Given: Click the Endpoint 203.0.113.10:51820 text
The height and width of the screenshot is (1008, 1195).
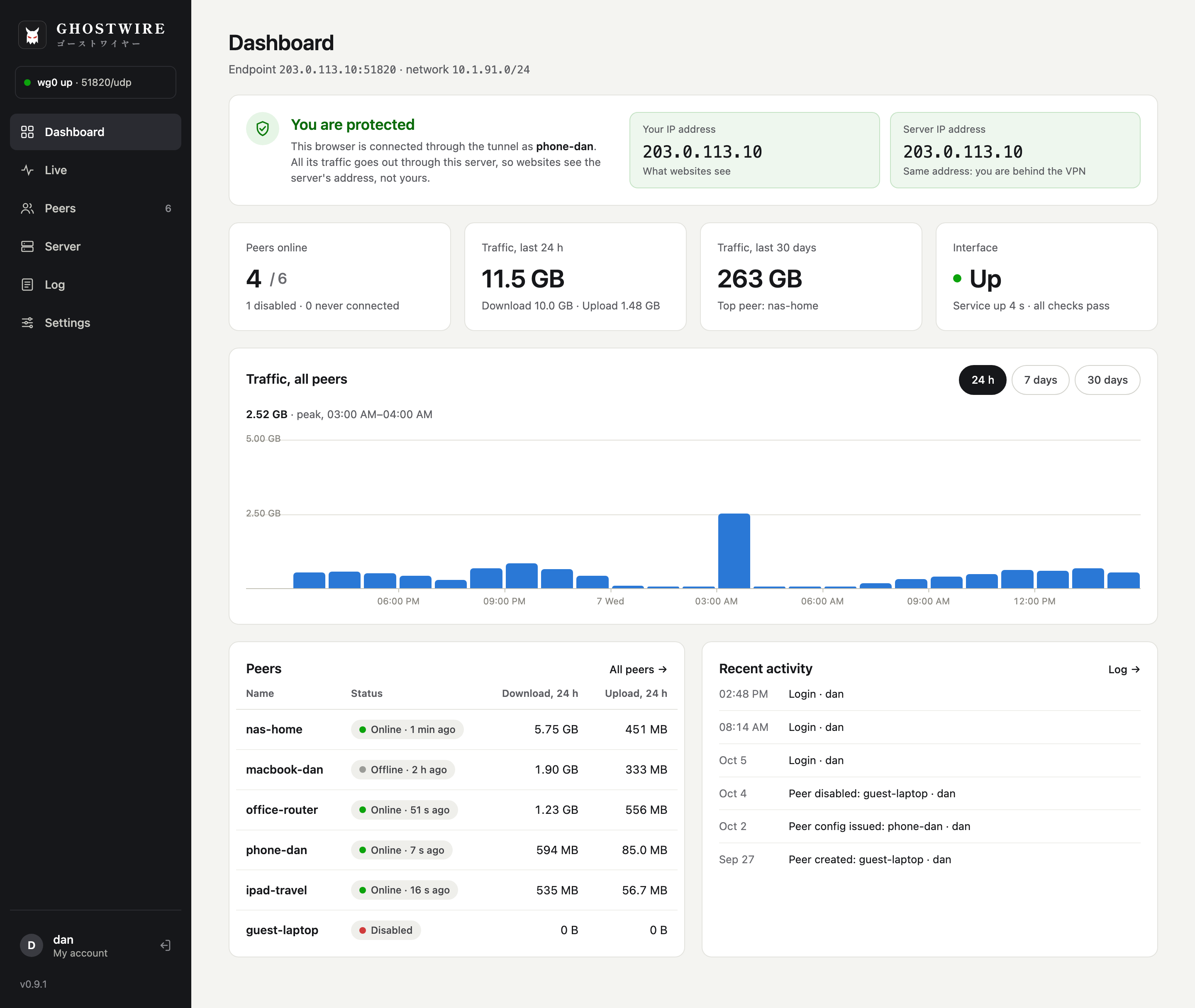Looking at the screenshot, I should tap(312, 70).
